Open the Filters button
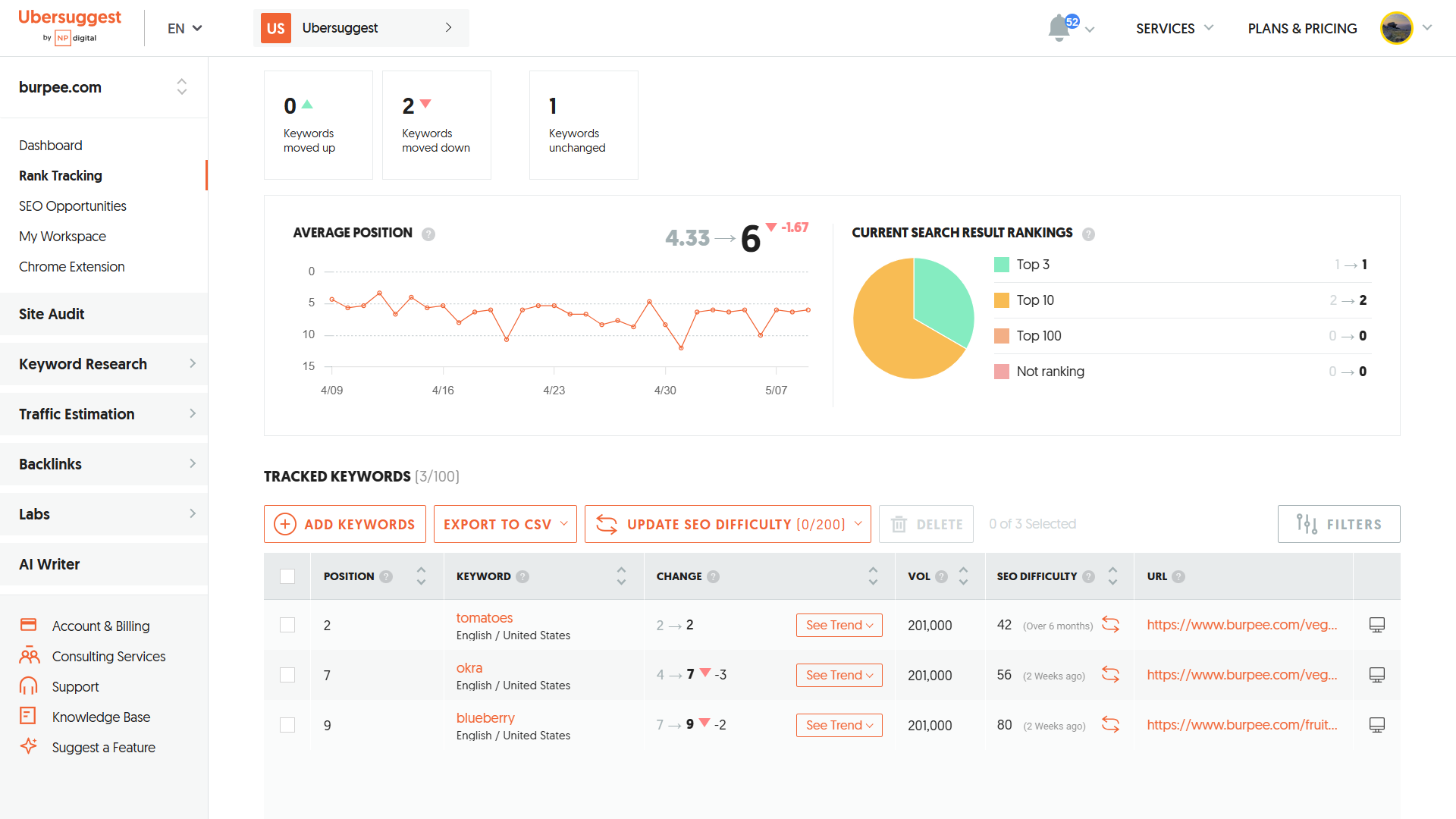This screenshot has width=1456, height=819. [x=1338, y=524]
